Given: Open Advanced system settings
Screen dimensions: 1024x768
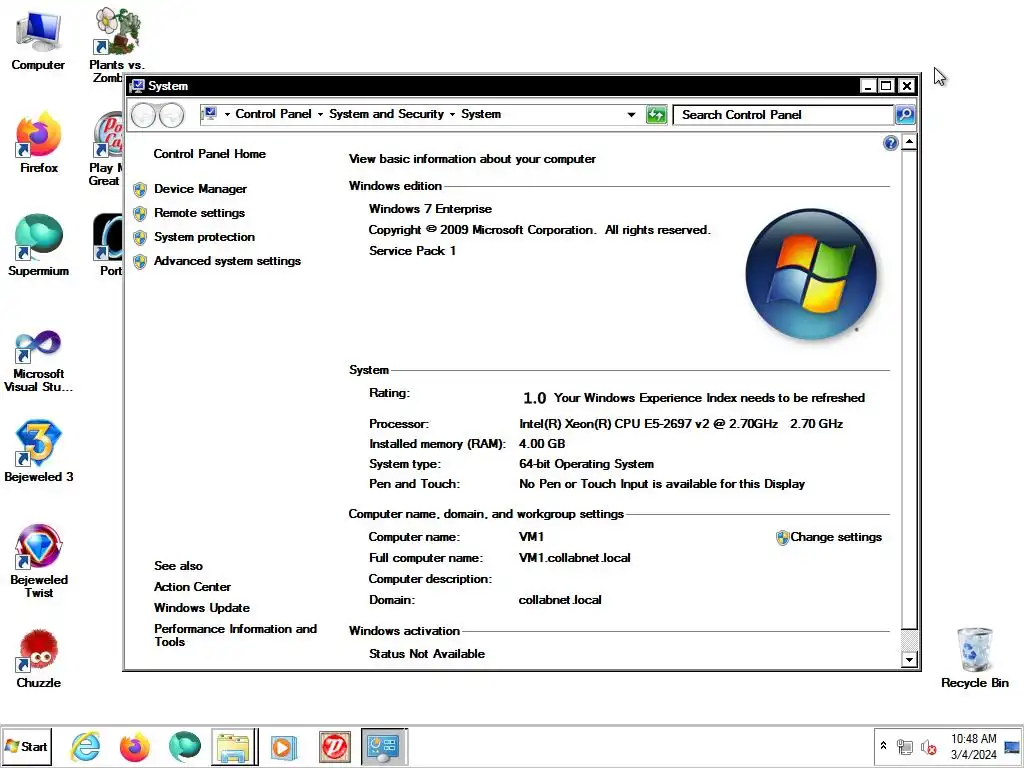Looking at the screenshot, I should point(227,261).
